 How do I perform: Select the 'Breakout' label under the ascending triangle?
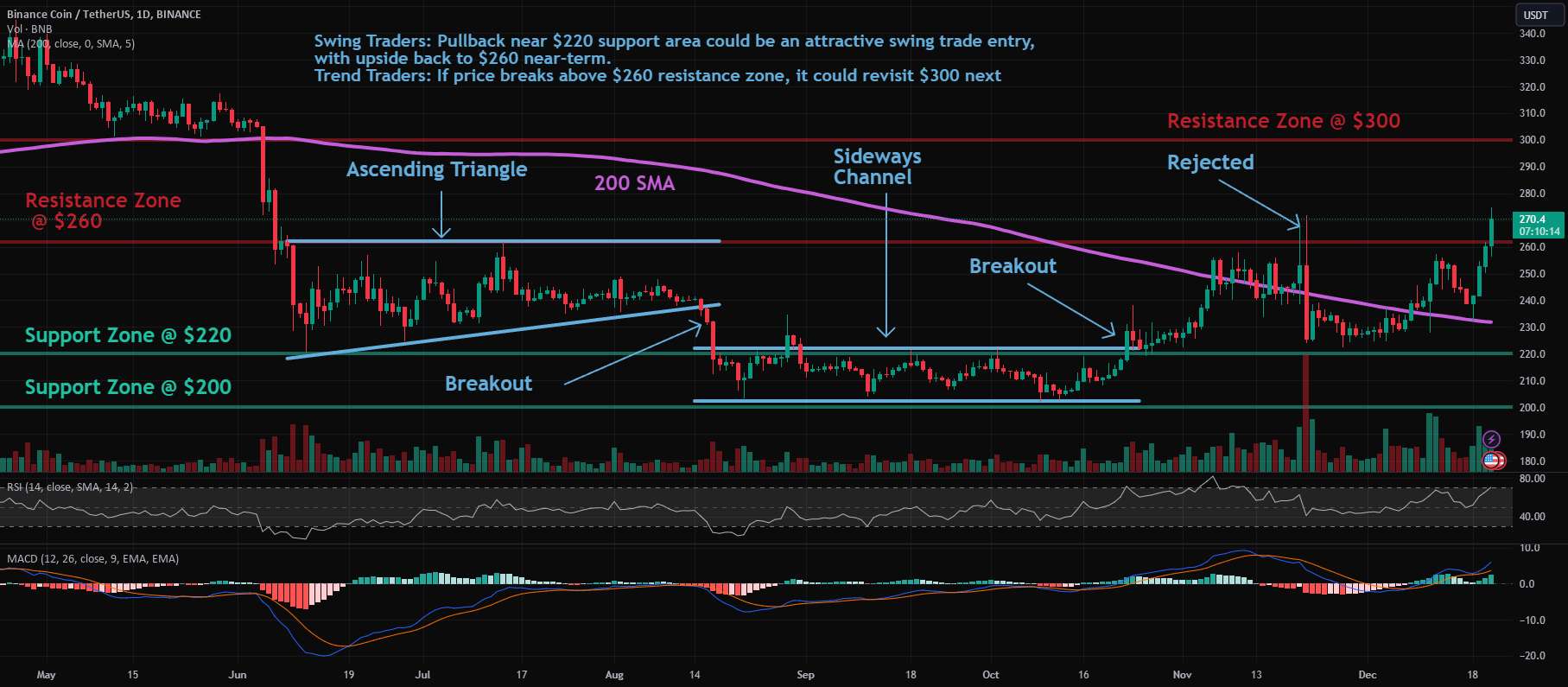pyautogui.click(x=488, y=384)
